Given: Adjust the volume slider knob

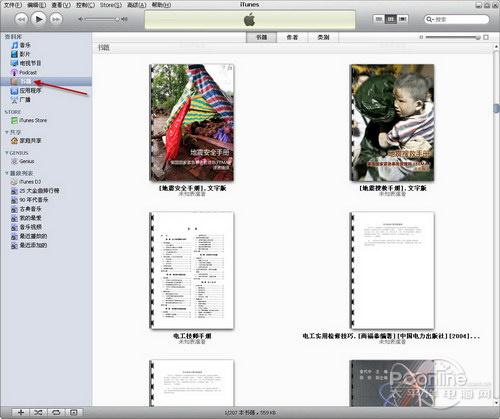Looking at the screenshot, I should [x=117, y=19].
